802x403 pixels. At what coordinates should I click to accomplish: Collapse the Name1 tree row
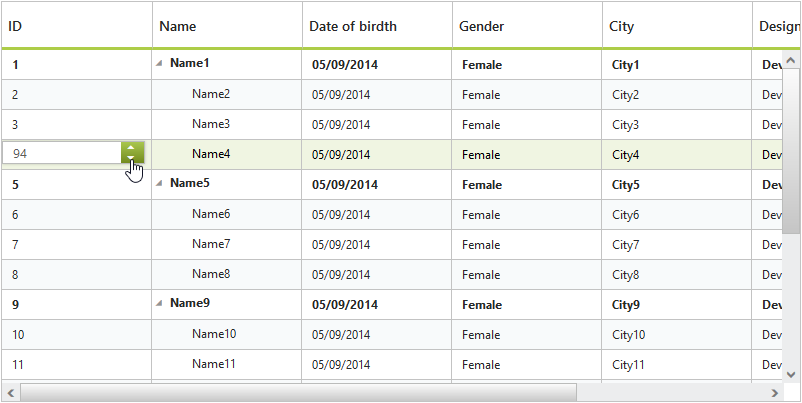pos(159,63)
